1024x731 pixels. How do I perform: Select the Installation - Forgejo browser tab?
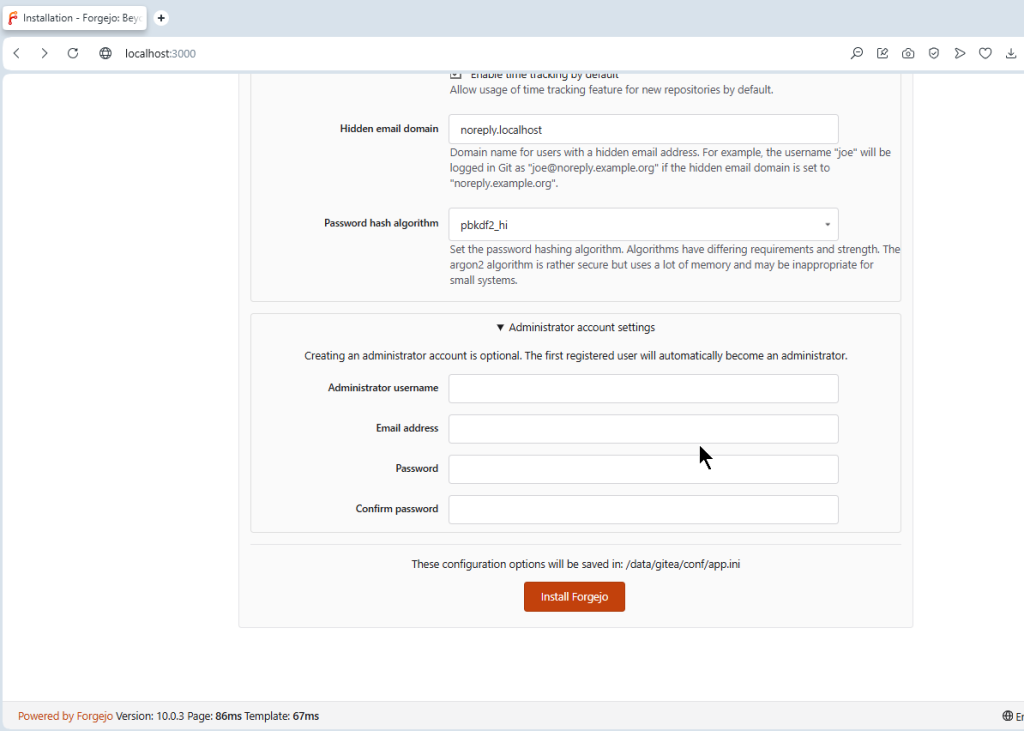pyautogui.click(x=76, y=18)
